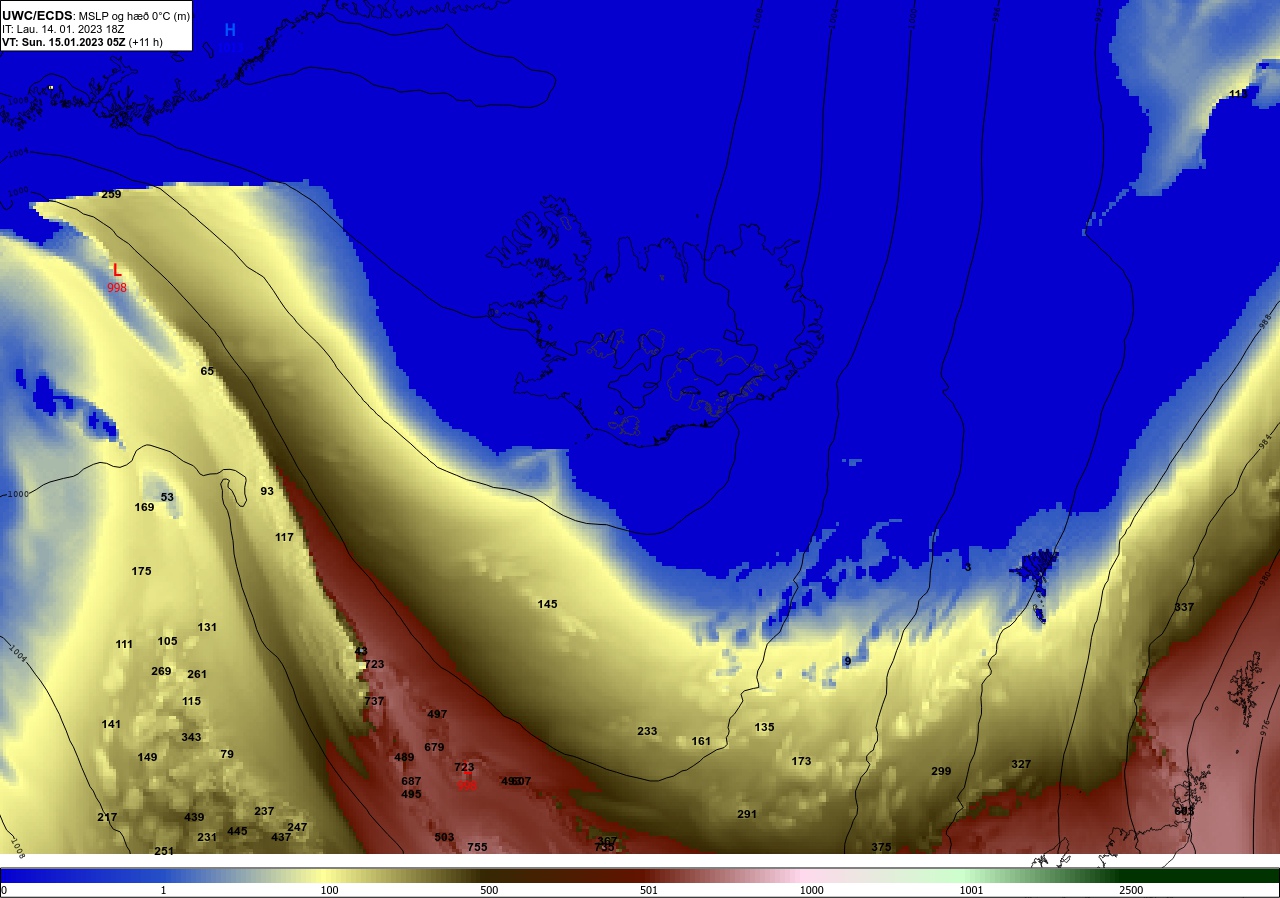Image resolution: width=1280 pixels, height=898 pixels.
Task: Click the freezing-level value 259
Action: coord(111,194)
